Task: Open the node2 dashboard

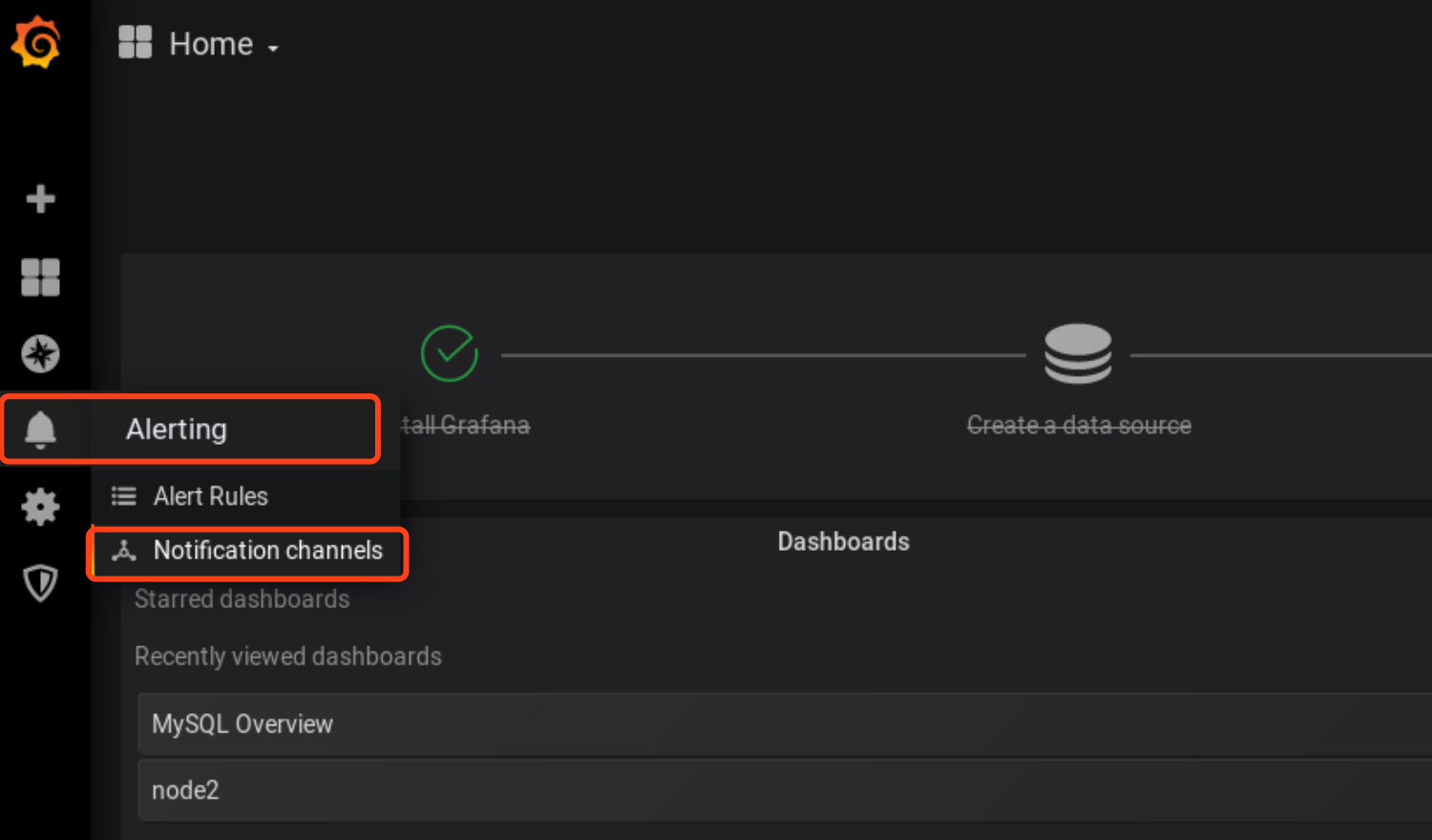Action: [185, 789]
